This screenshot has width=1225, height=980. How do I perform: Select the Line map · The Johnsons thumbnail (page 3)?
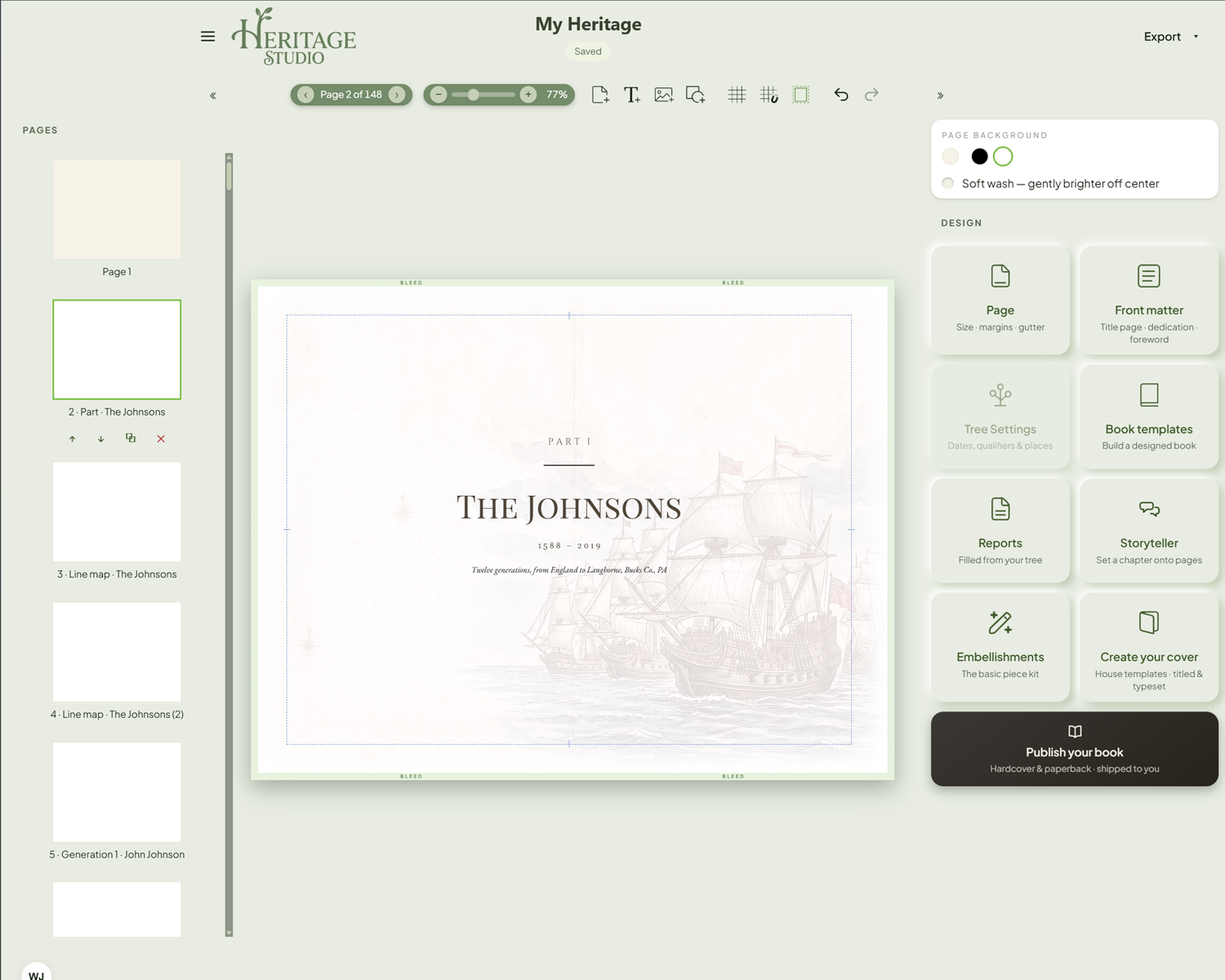click(x=117, y=512)
